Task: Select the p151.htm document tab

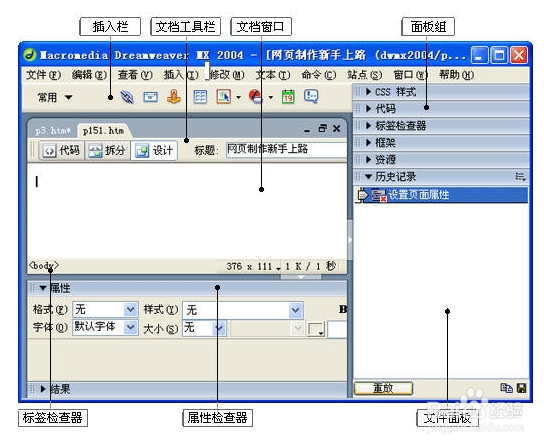Action: 104,131
